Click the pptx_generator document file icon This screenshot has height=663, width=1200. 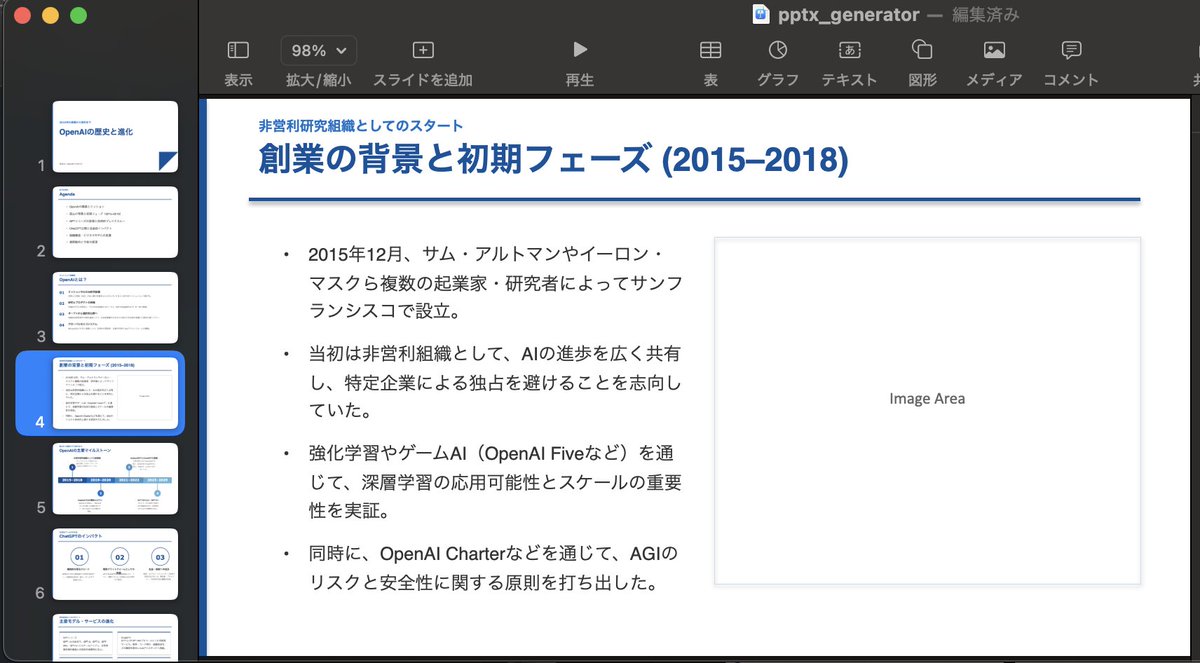[762, 15]
